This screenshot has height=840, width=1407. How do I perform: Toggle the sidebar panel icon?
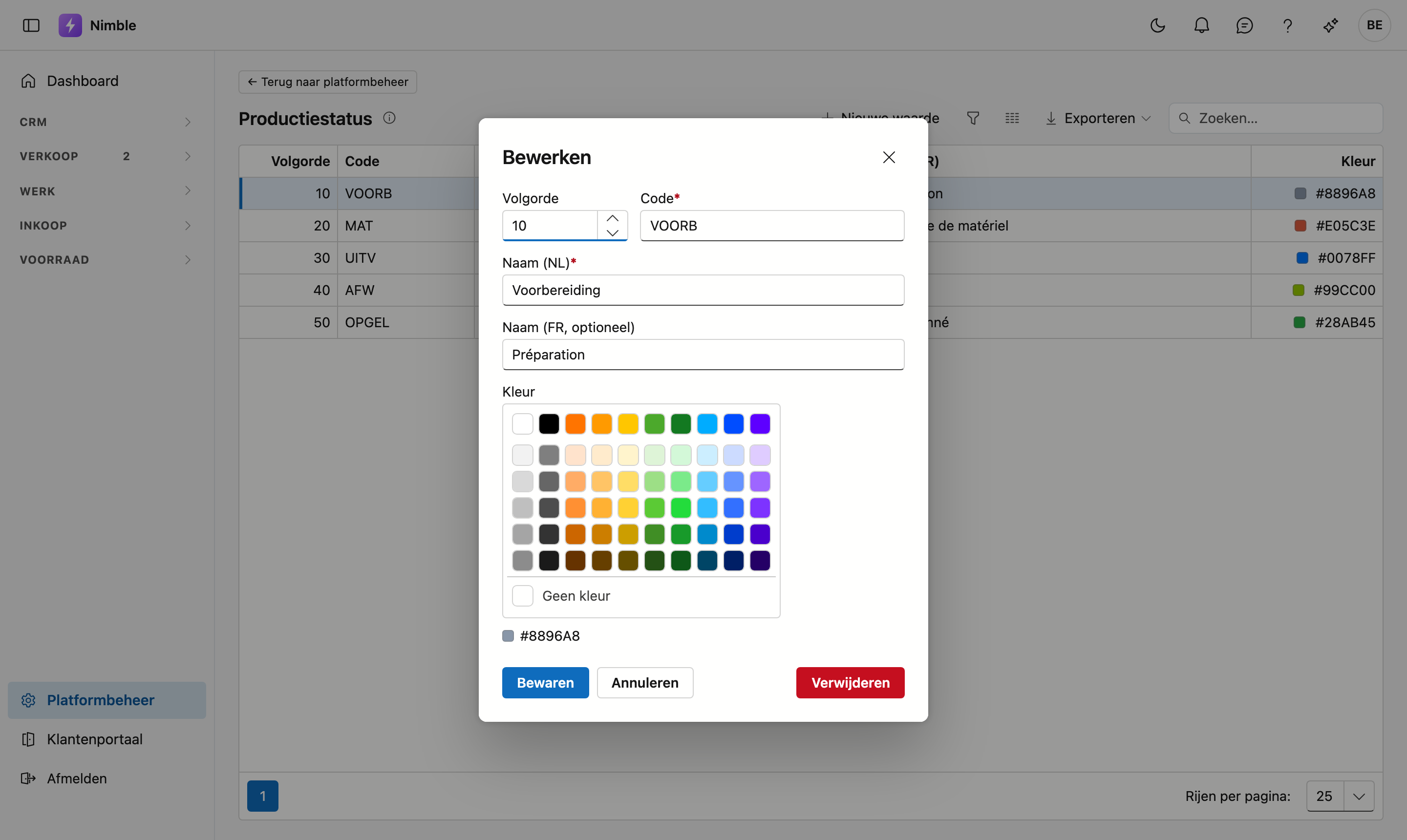(x=31, y=25)
